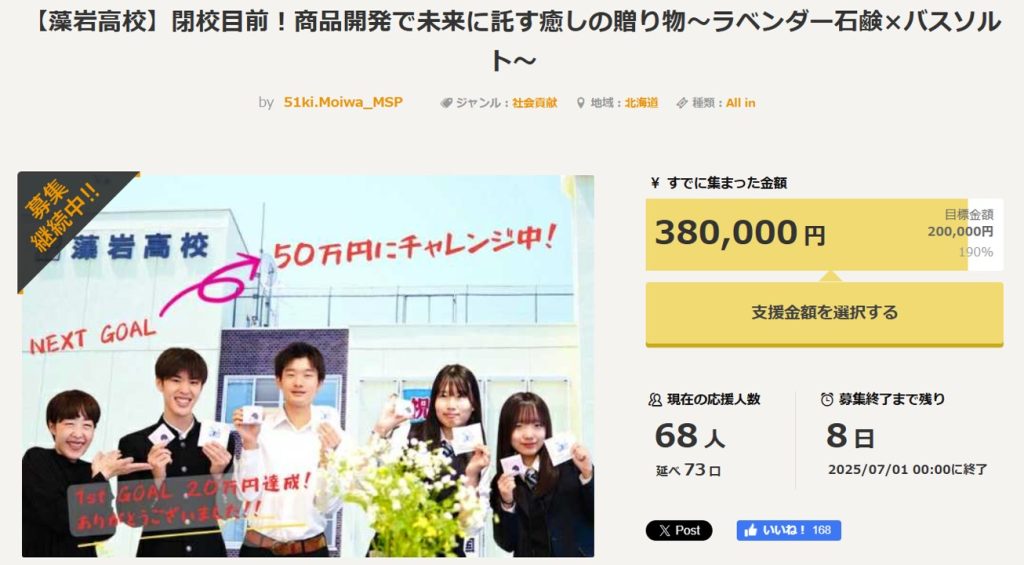Click the yellow funding progress bar
The width and height of the screenshot is (1024, 565).
(x=824, y=234)
